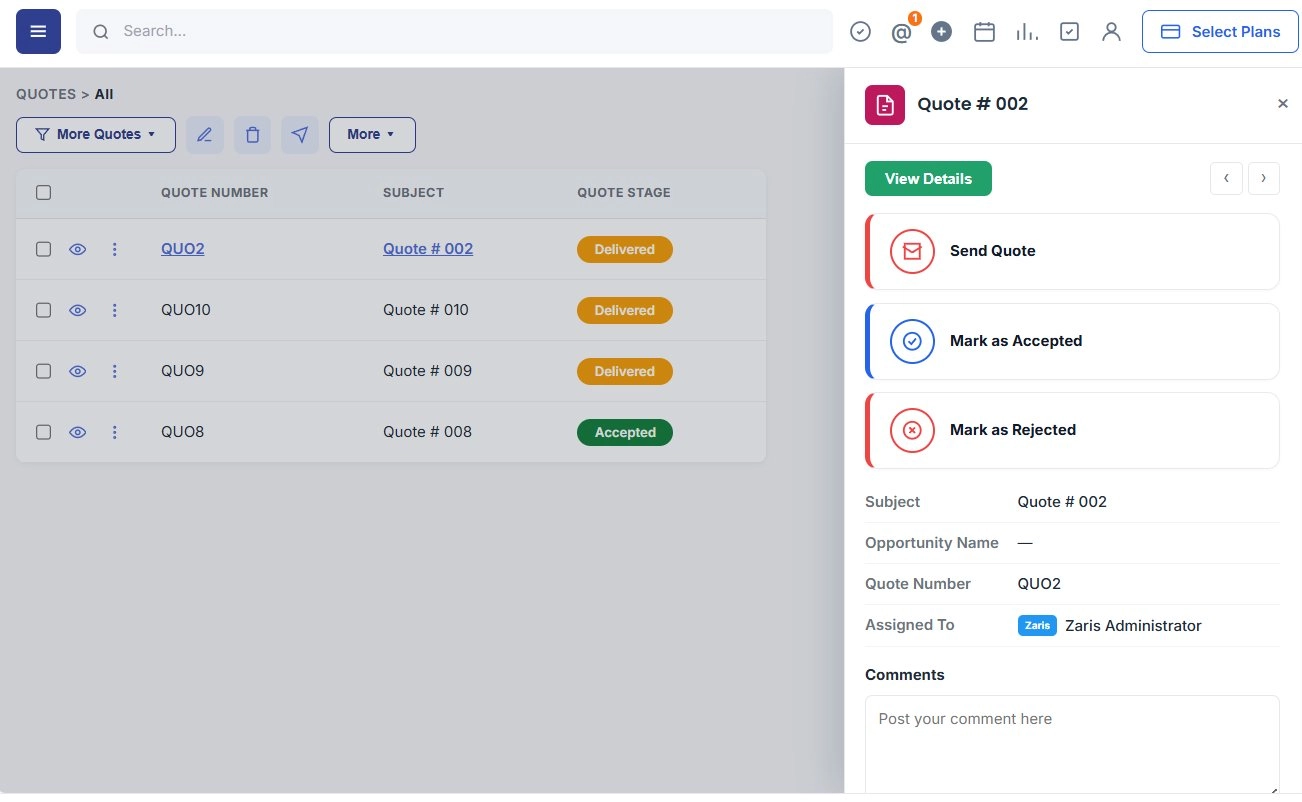Open the reports bar chart icon

pyautogui.click(x=1026, y=32)
